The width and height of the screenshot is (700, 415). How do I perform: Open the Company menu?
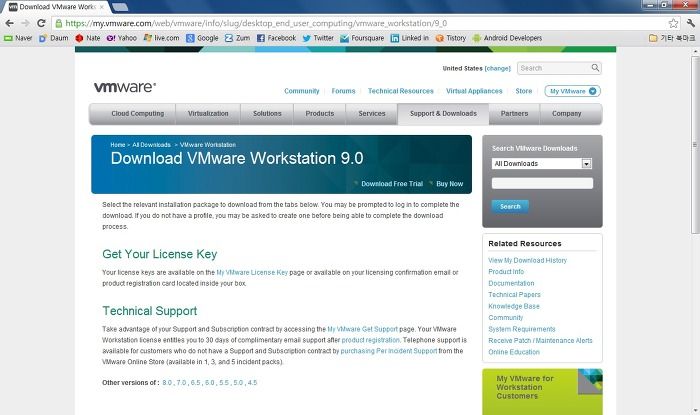pyautogui.click(x=567, y=114)
